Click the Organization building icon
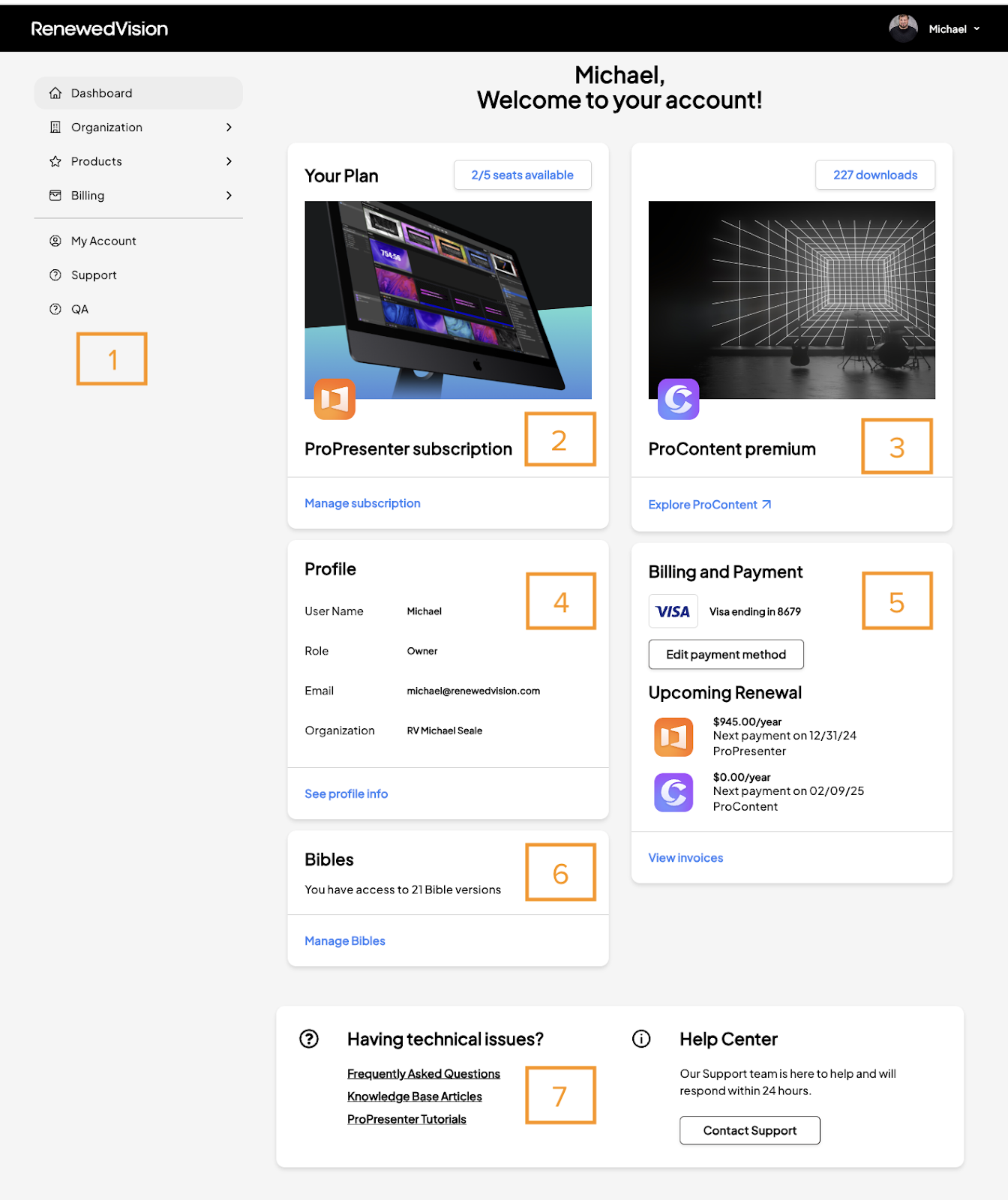 (x=55, y=127)
